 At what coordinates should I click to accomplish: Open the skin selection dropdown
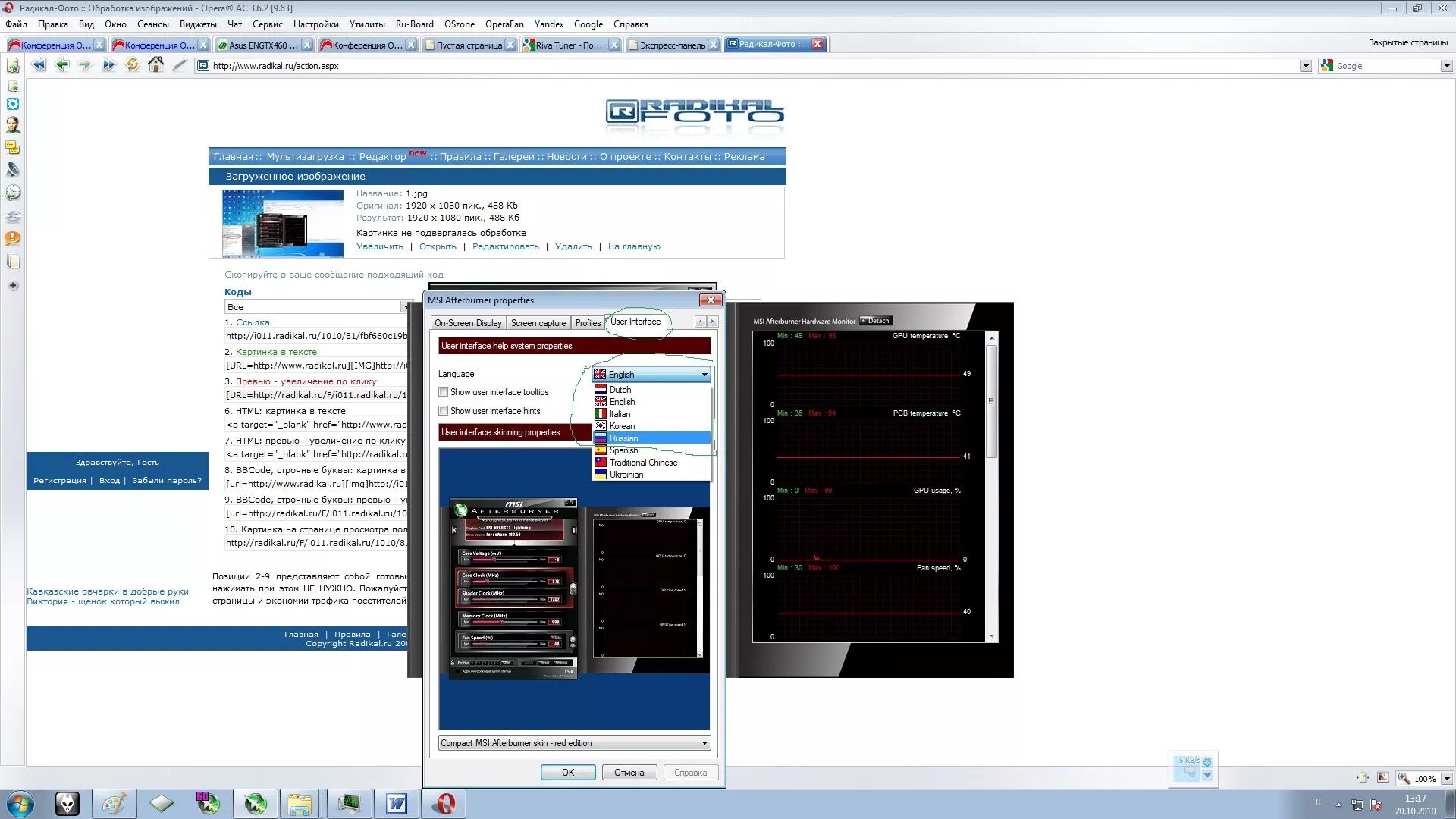pos(704,743)
